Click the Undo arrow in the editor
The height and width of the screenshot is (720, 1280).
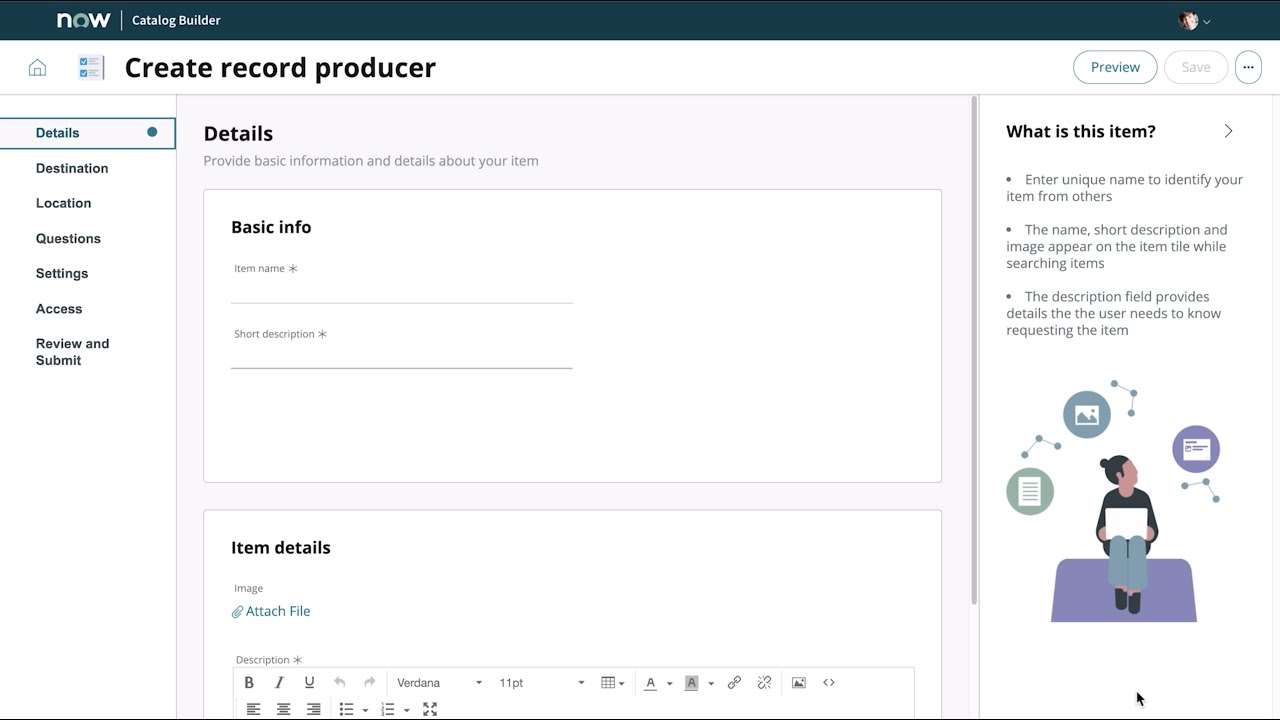coord(340,683)
